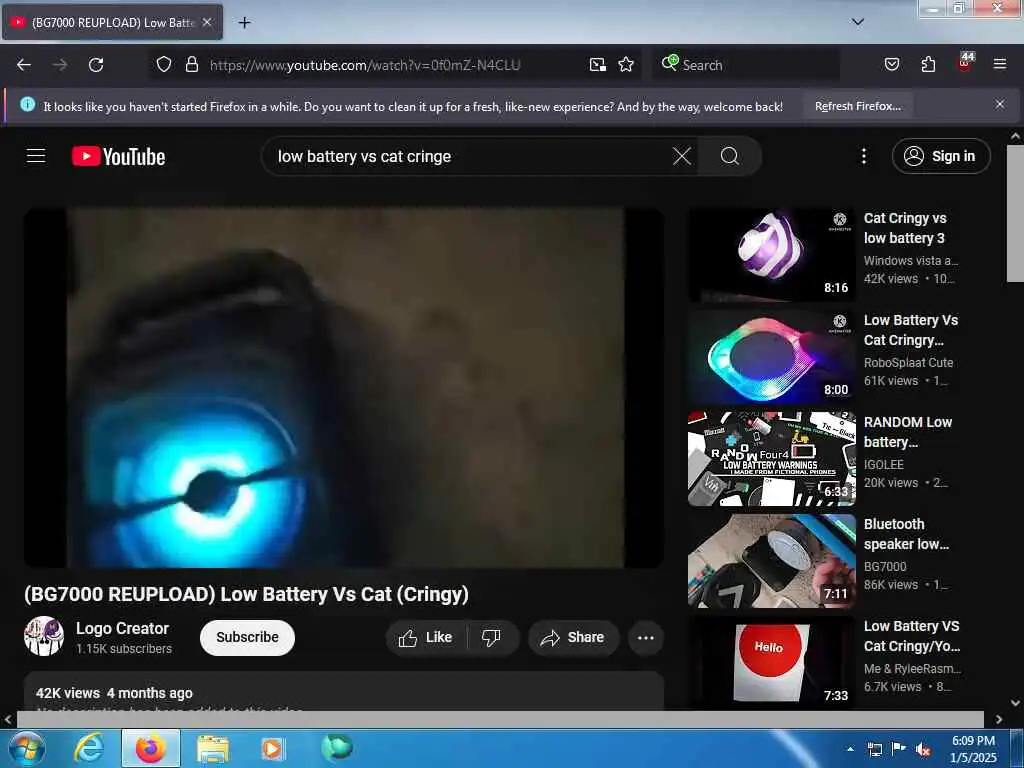1024x768 pixels.
Task: Click the vertical scrollbar down arrow
Action: click(x=1015, y=703)
